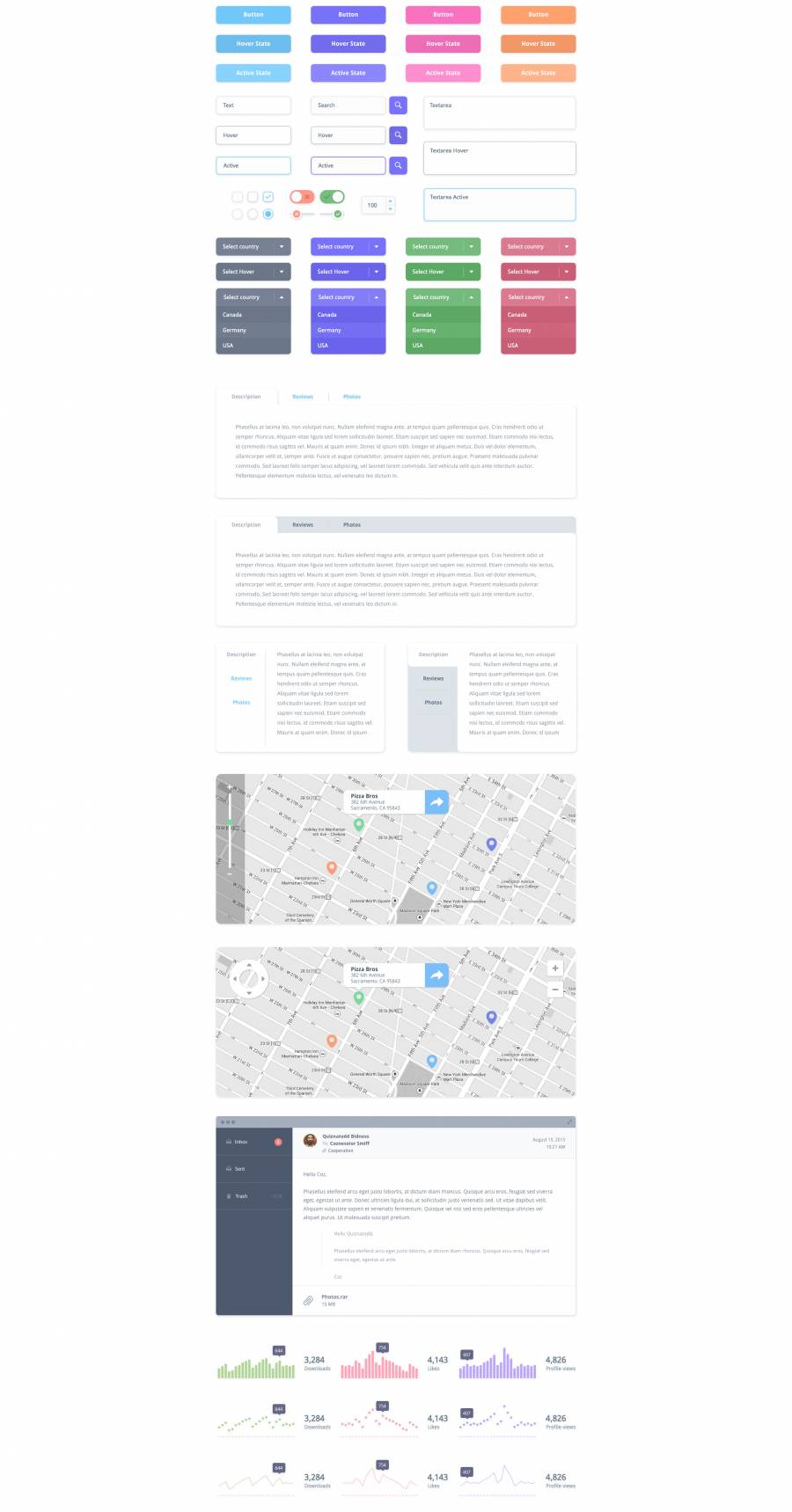Screen dimensions: 792x1512
Task: Switch to the Reviews tab in the white tab panel
Action: coord(303,397)
